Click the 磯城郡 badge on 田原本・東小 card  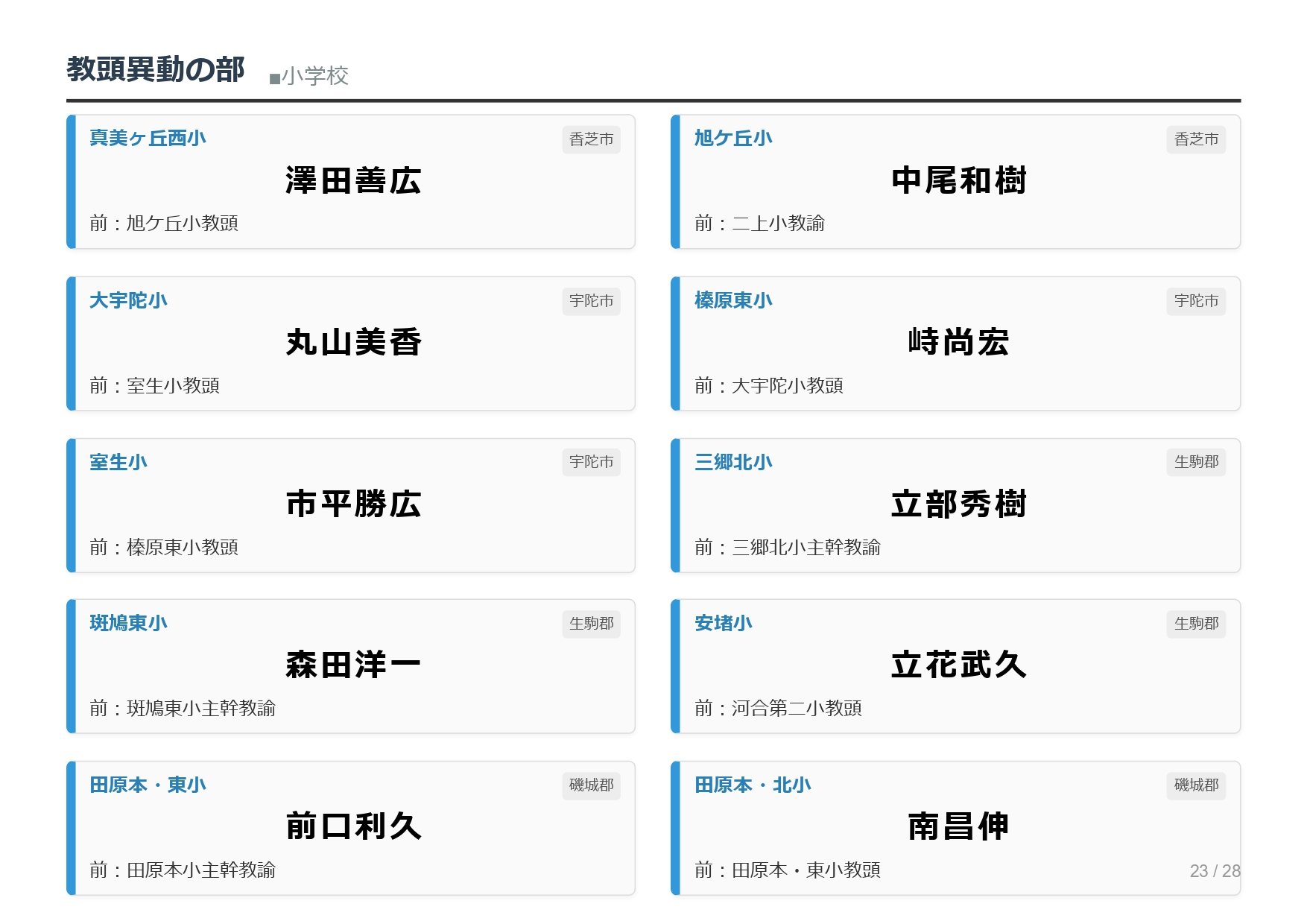591,785
